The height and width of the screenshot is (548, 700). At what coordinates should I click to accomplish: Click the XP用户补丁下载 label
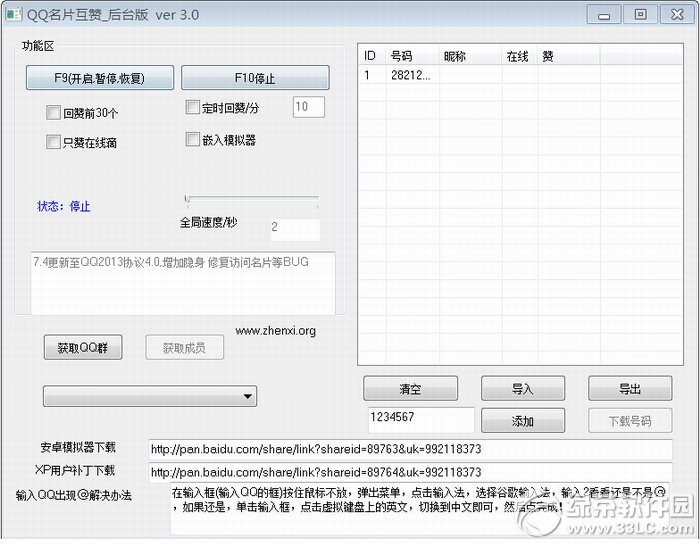[x=75, y=470]
